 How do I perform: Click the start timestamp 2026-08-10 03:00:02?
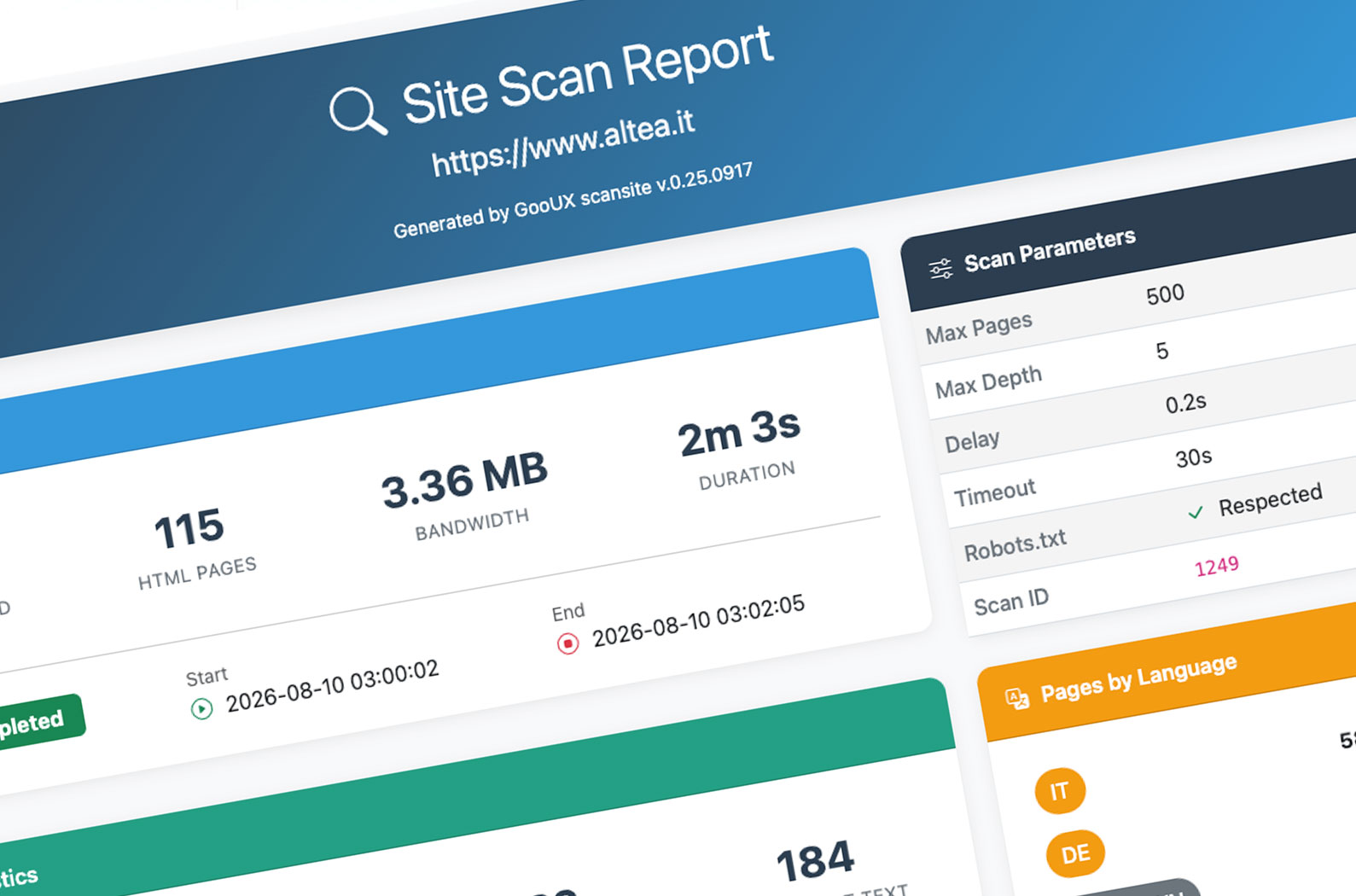[332, 686]
